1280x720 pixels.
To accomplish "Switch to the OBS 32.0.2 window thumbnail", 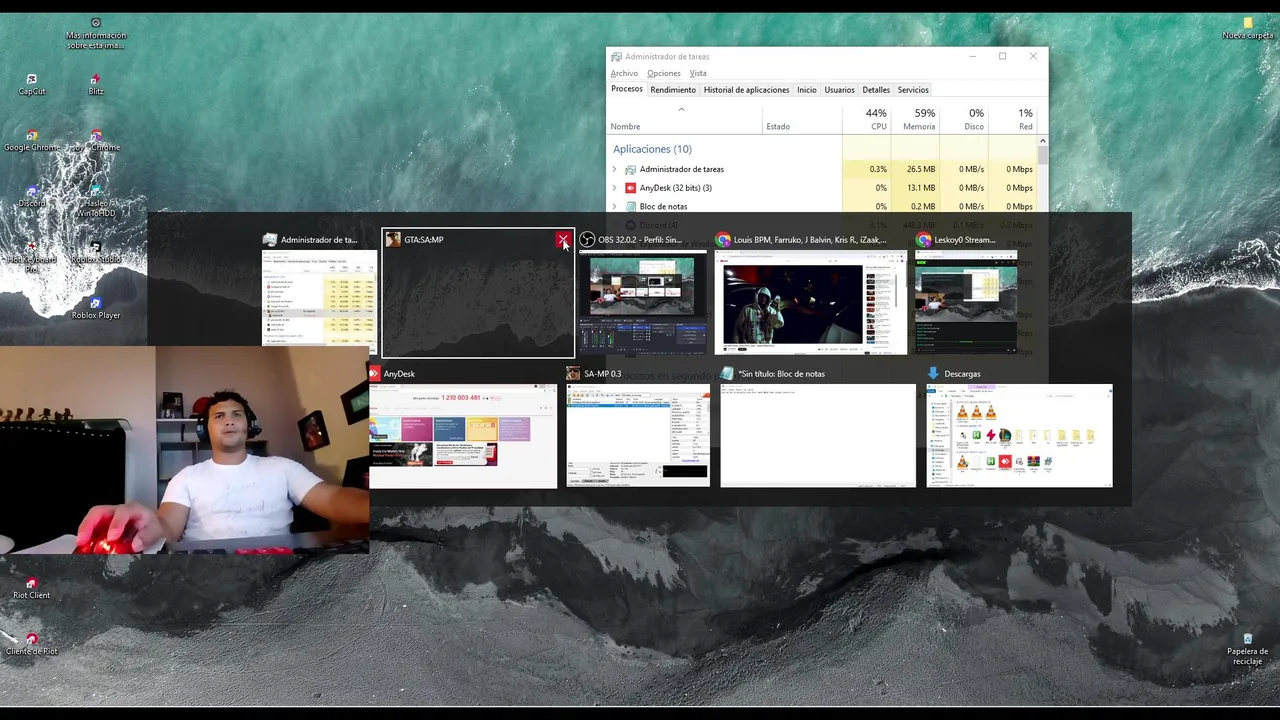I will coord(643,304).
